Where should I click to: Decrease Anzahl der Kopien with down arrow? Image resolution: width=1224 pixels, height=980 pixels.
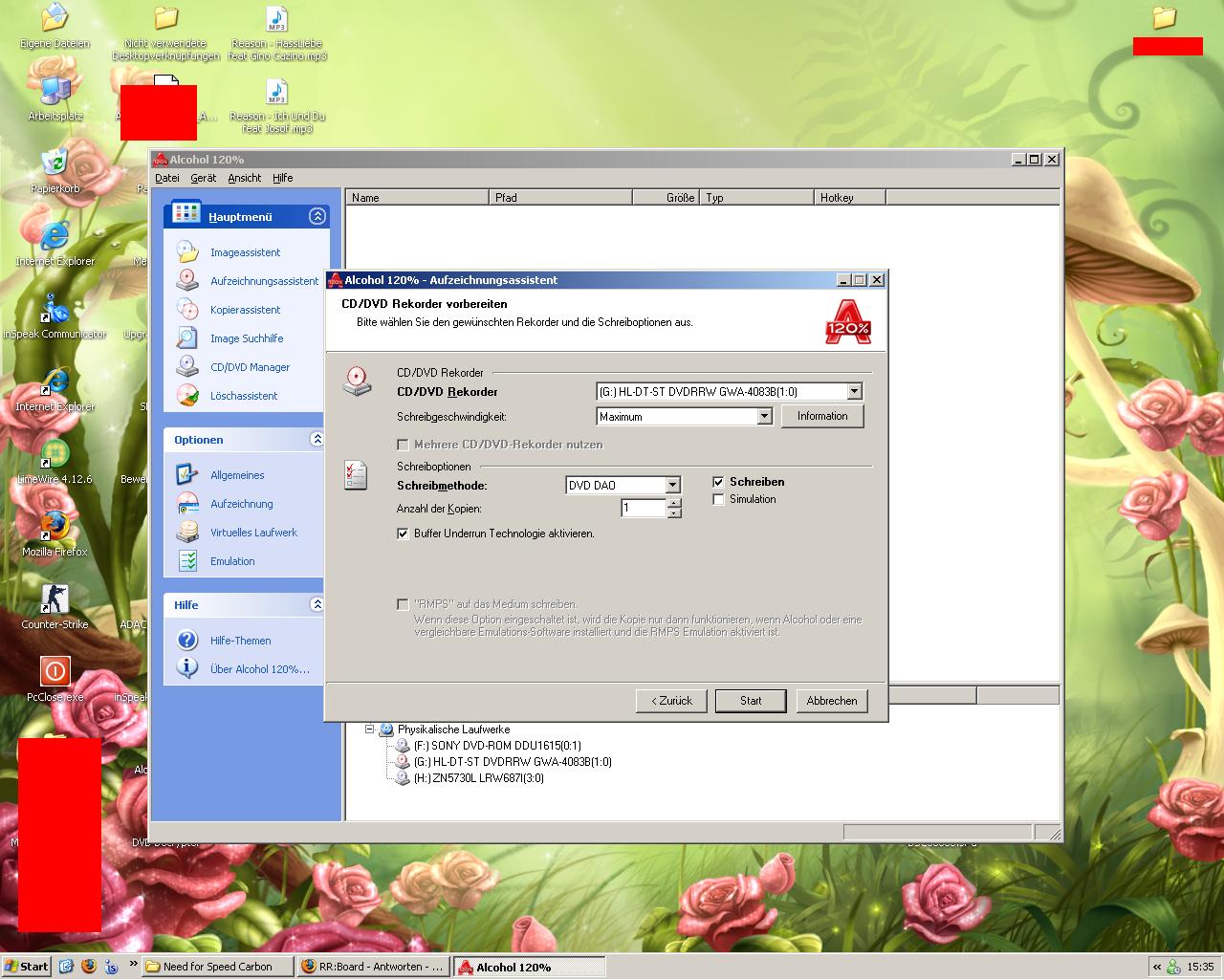coord(674,513)
